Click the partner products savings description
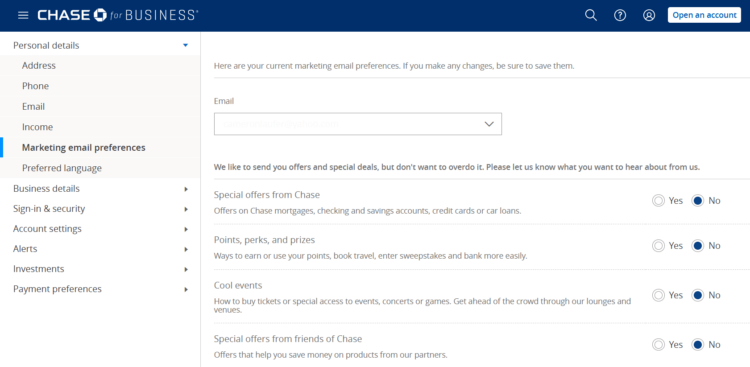750x367 pixels. coord(331,355)
